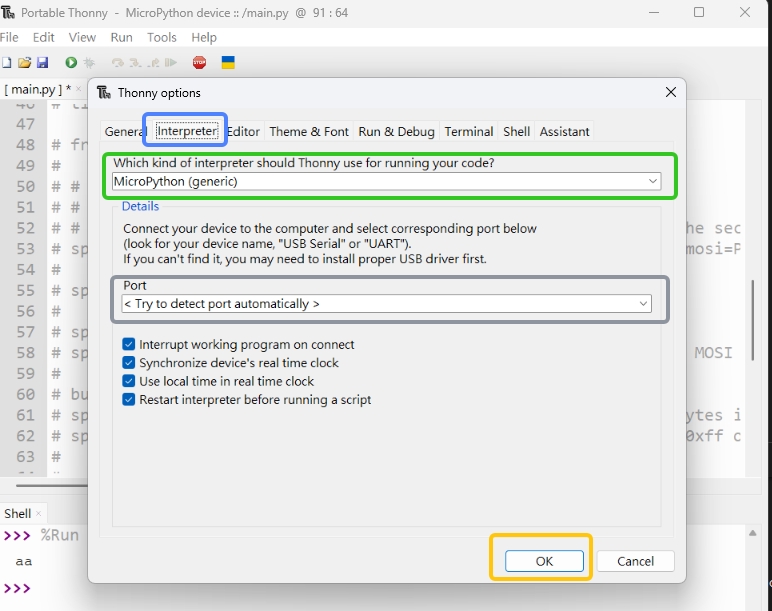Select the Interpreter tab
Viewport: 772px width, 611px height.
point(187,131)
